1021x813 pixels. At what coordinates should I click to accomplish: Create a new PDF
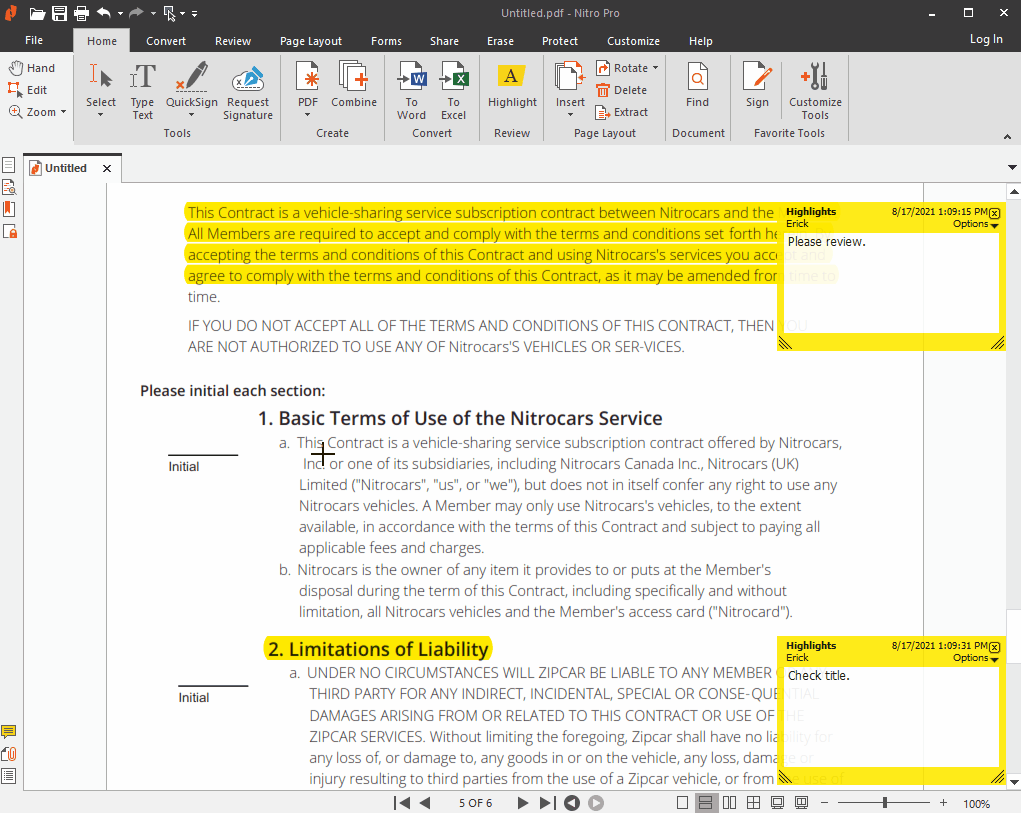pos(307,85)
